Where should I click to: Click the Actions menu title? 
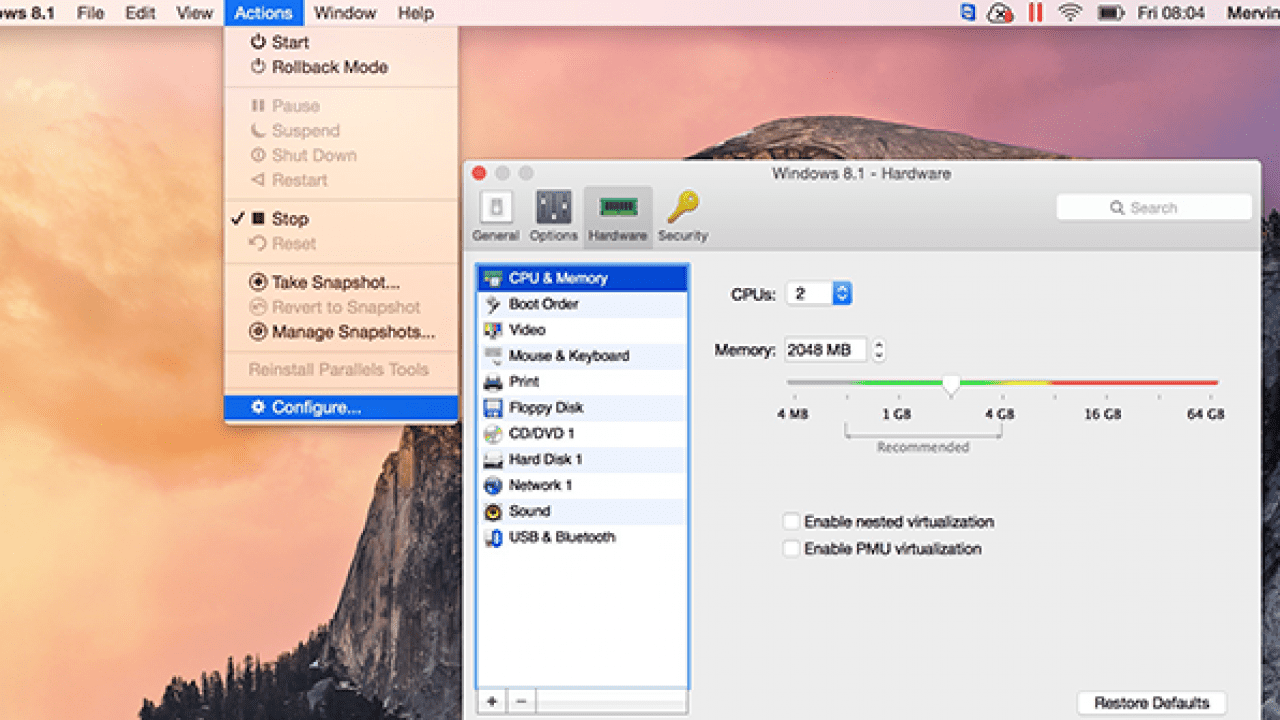(263, 13)
